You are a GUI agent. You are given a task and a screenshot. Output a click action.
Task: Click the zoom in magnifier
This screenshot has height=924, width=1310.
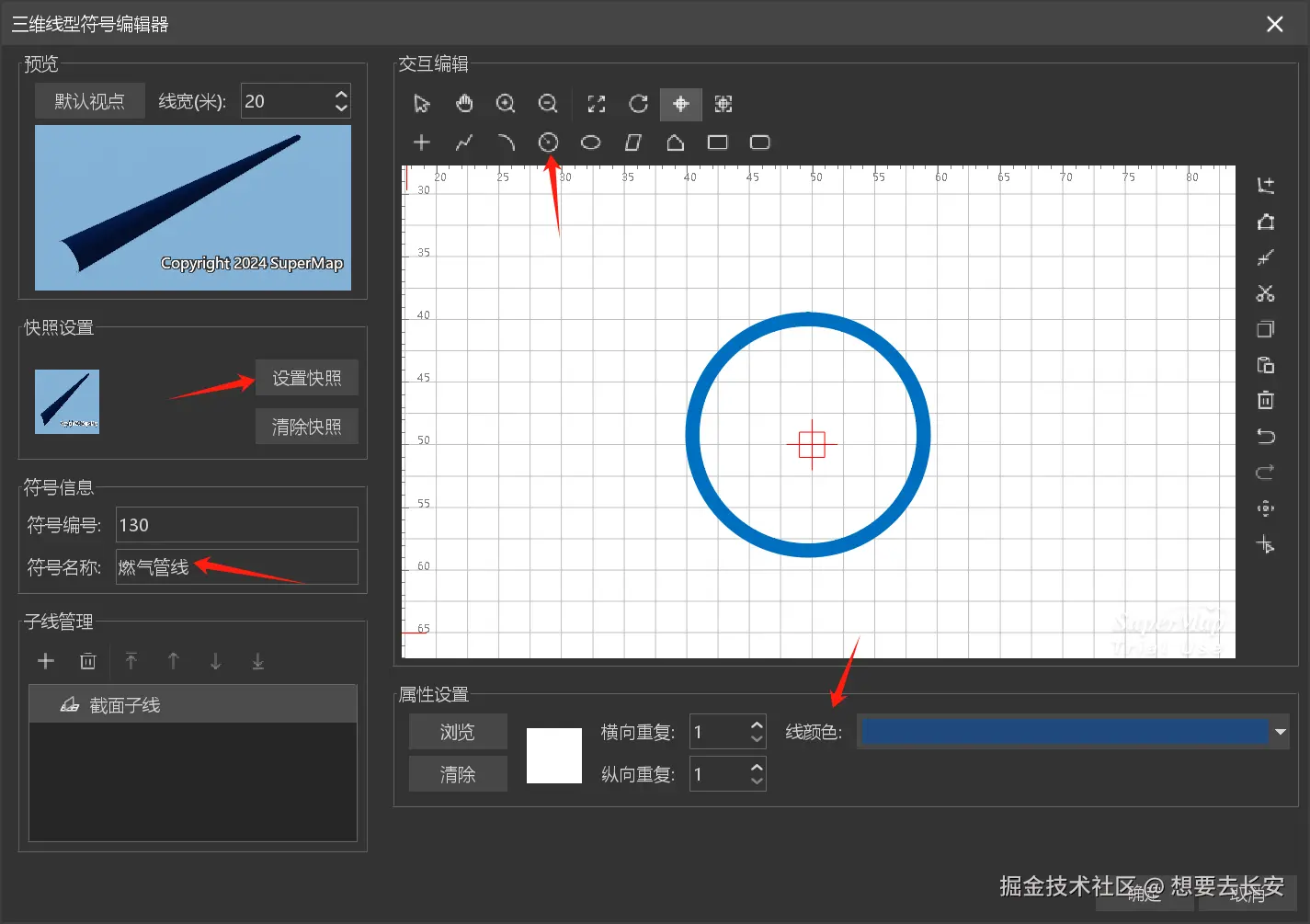[x=506, y=104]
